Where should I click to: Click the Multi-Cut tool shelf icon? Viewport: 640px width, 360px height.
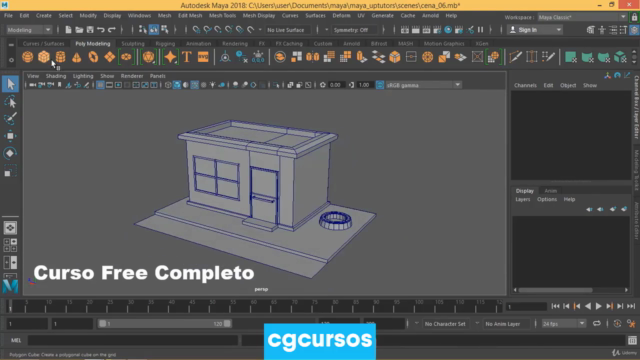click(515, 57)
